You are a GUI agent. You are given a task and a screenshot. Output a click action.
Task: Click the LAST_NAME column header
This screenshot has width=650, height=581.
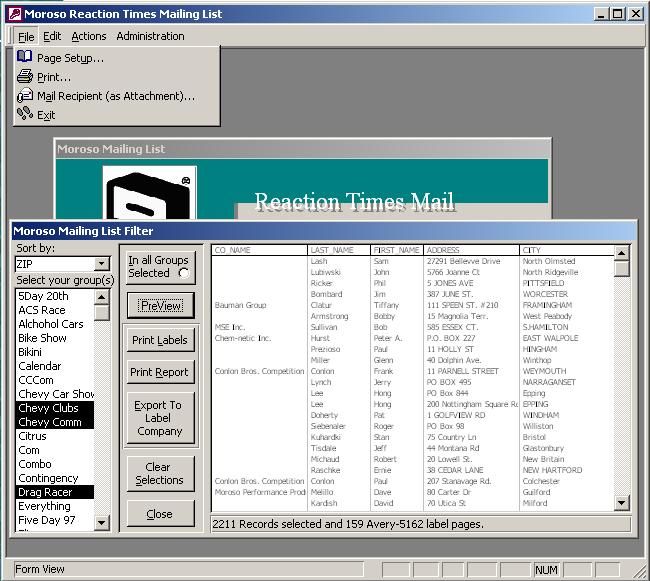[x=339, y=250]
